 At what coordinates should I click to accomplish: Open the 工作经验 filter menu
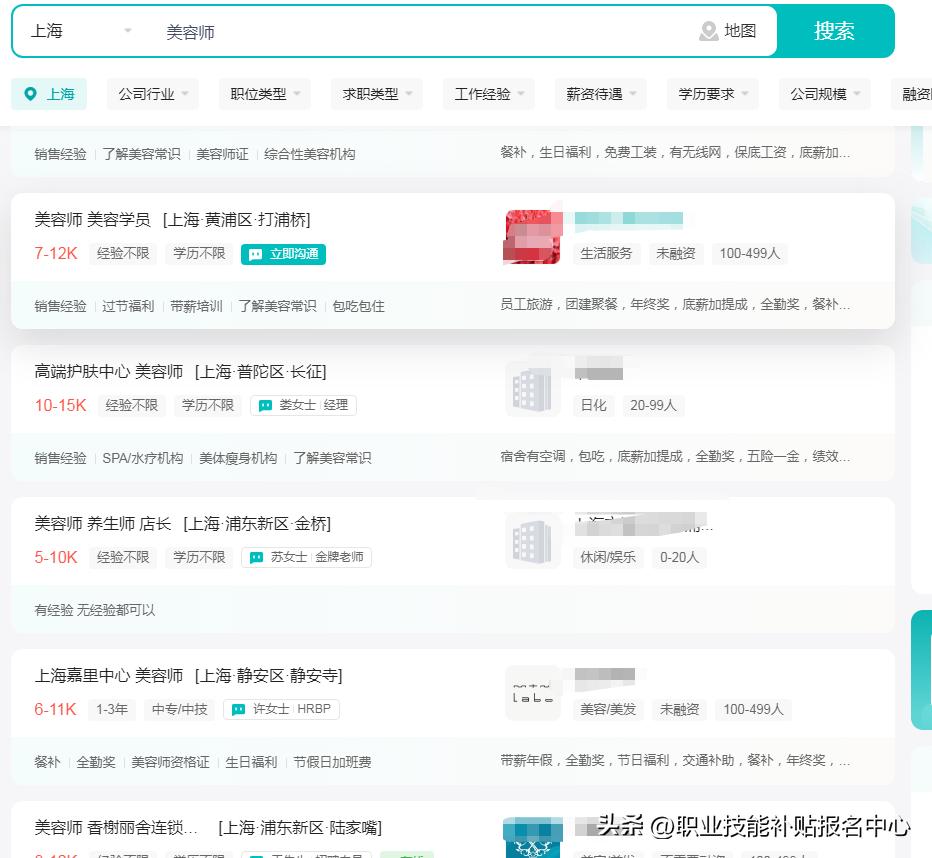pos(488,93)
